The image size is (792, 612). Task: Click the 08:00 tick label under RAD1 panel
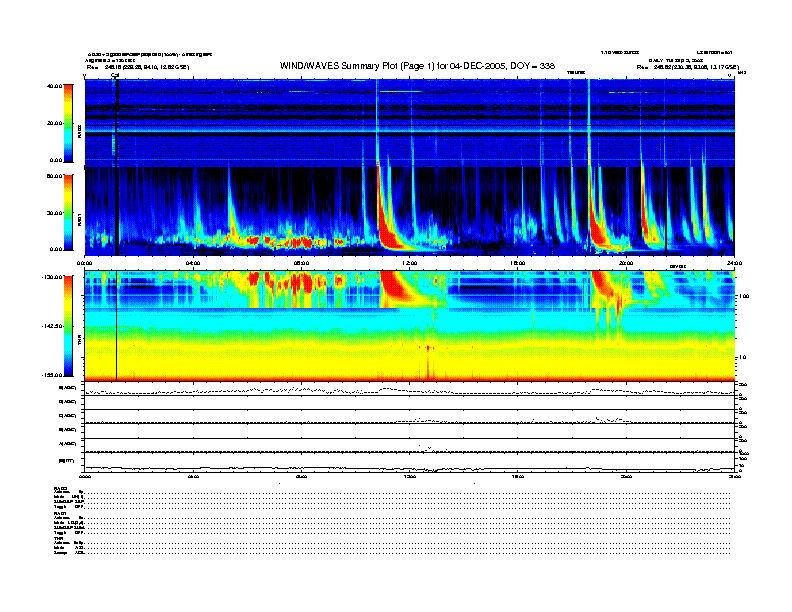pos(302,263)
